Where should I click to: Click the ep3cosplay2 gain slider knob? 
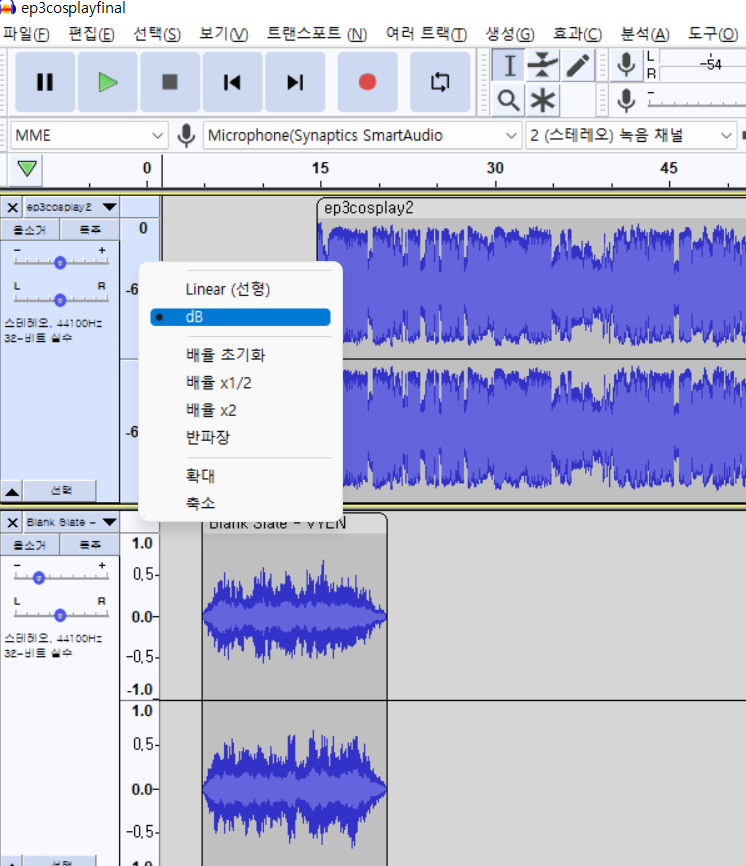[x=60, y=262]
